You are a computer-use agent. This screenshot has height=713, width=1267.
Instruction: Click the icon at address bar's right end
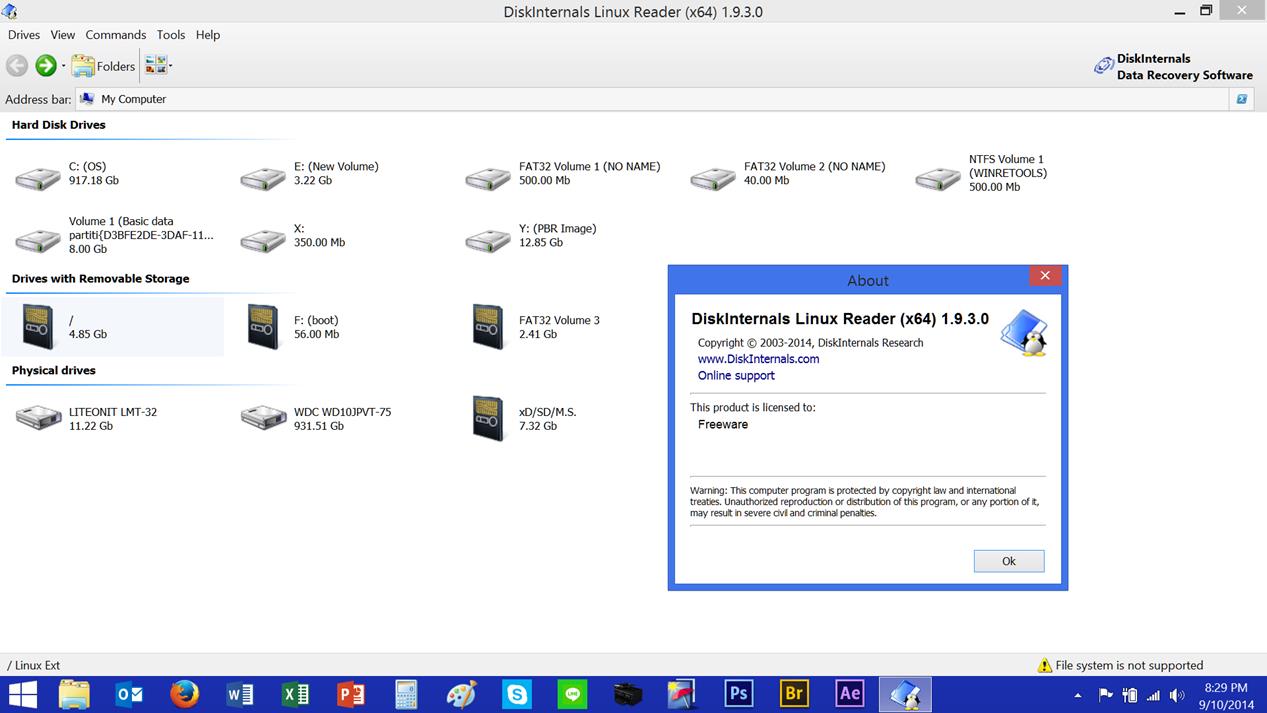point(1241,99)
